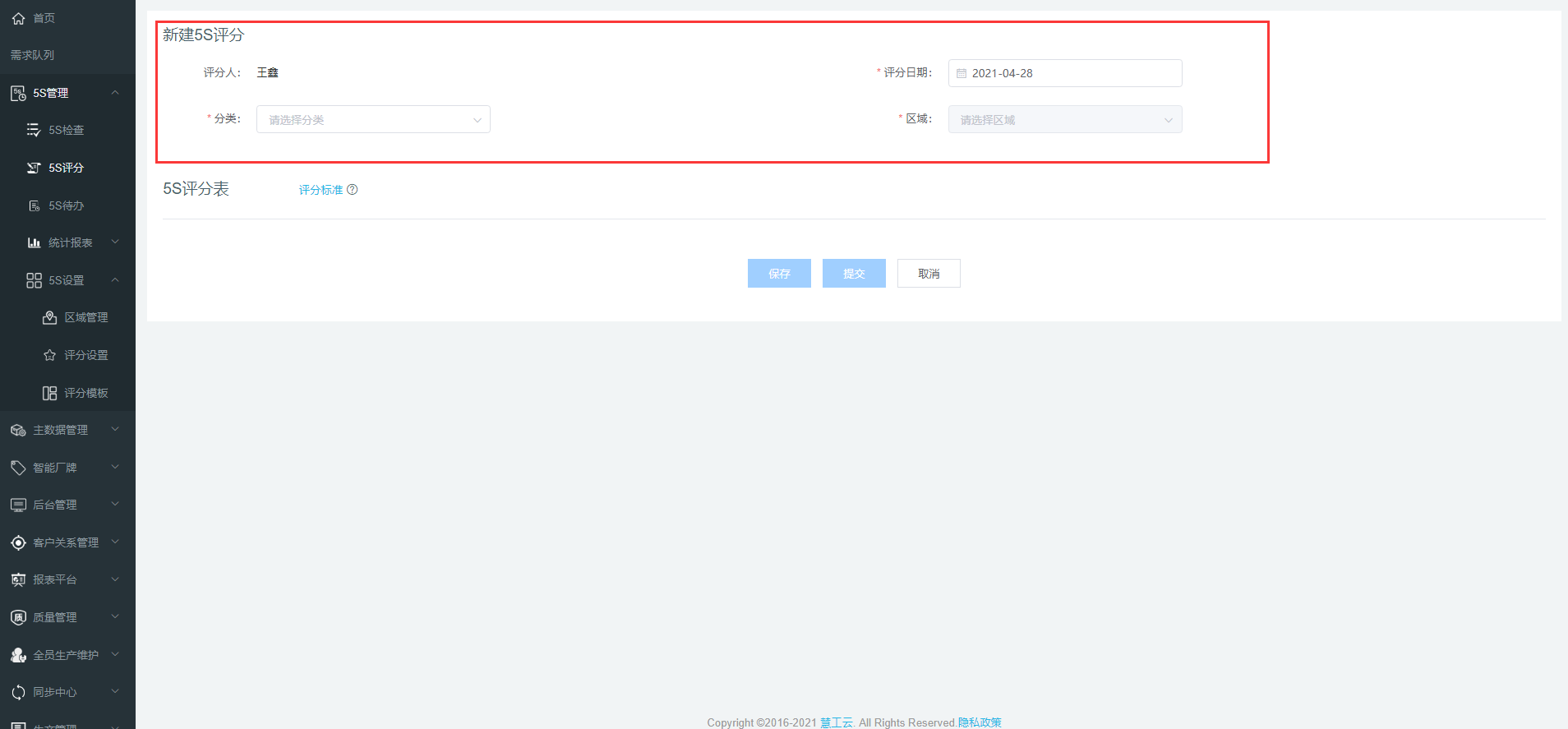Screen dimensions: 1568x729
Task: Click the 评分设置 star icon
Action: pyautogui.click(x=49, y=355)
